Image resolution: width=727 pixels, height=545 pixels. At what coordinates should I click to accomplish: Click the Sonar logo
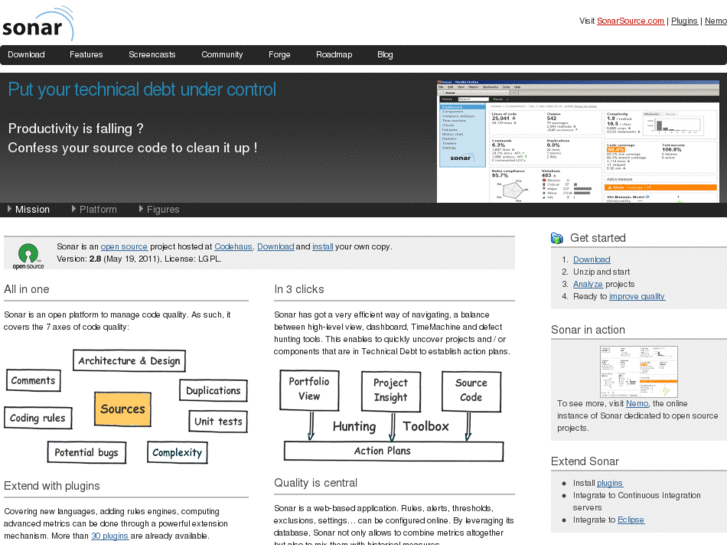(38, 23)
